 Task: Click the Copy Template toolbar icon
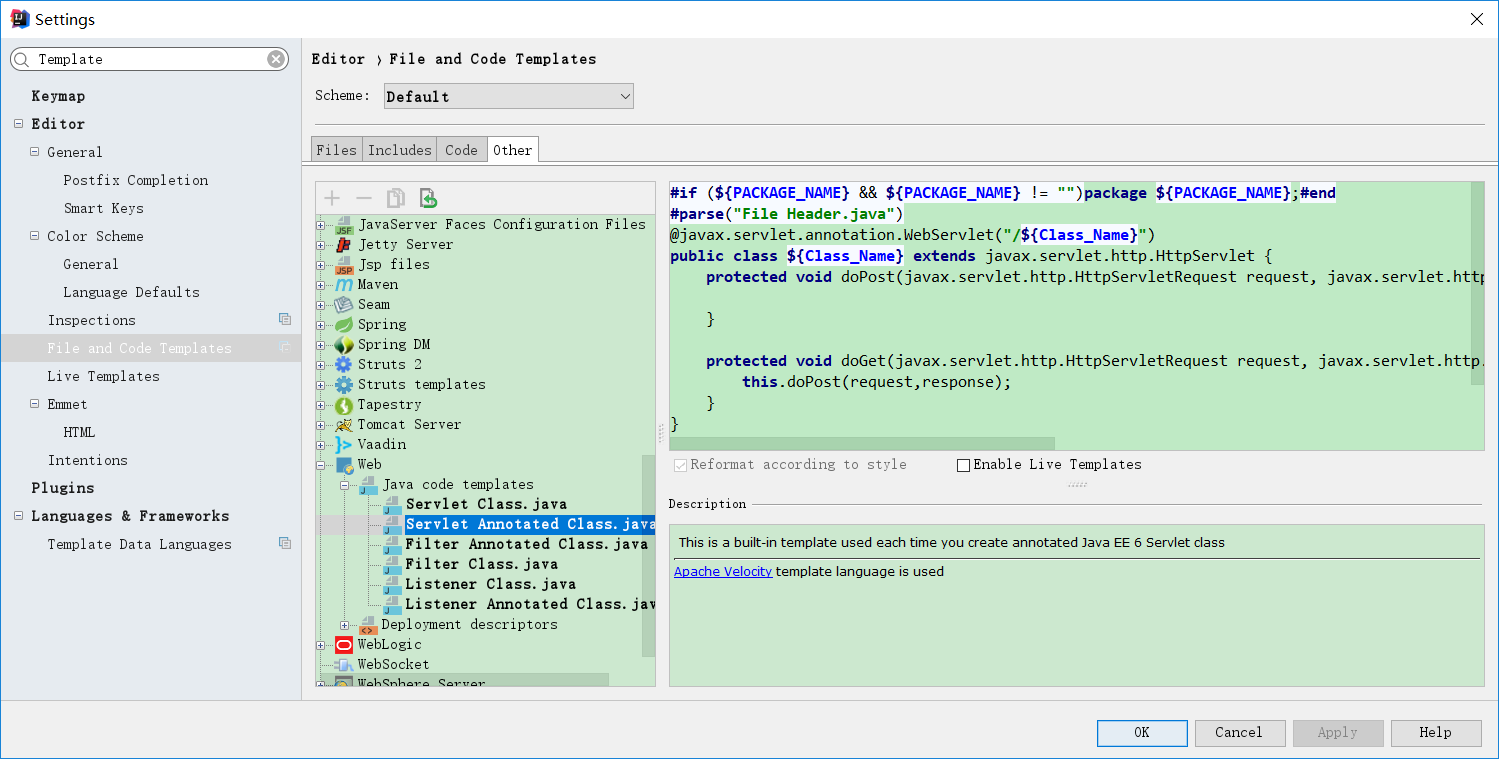pyautogui.click(x=396, y=198)
